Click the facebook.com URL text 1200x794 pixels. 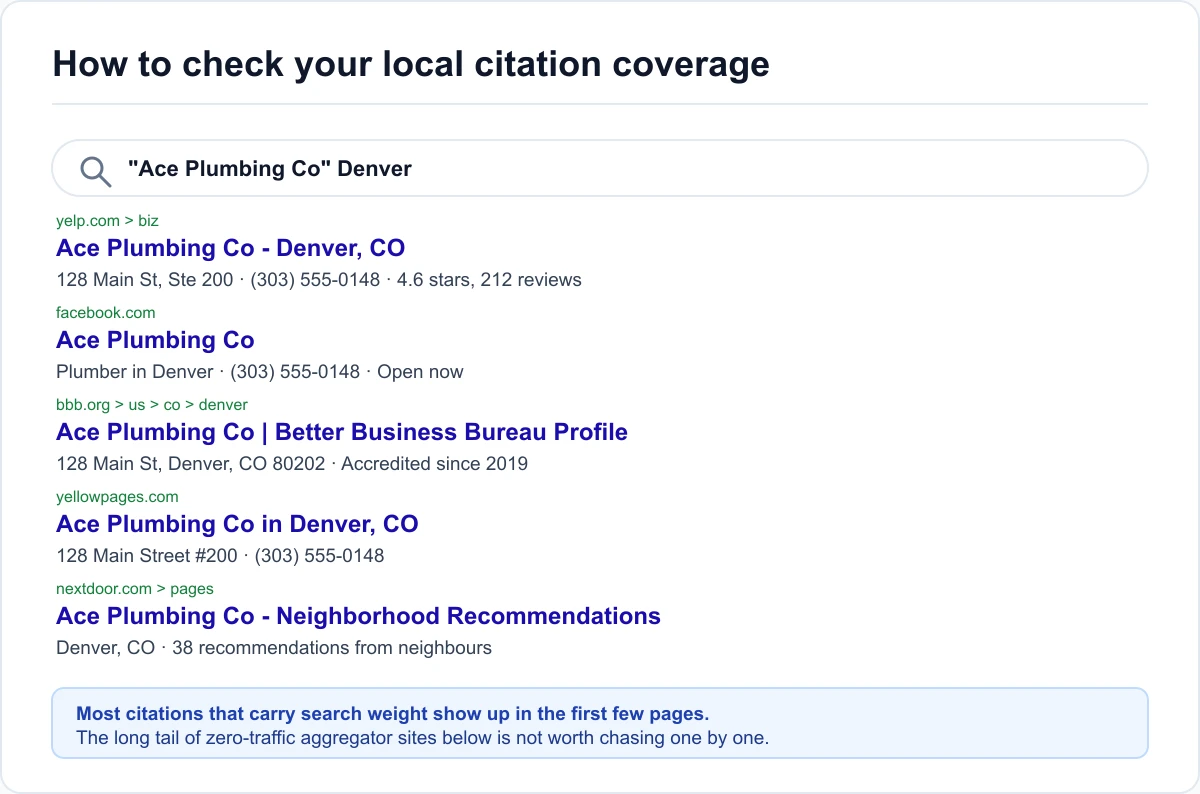(x=106, y=313)
